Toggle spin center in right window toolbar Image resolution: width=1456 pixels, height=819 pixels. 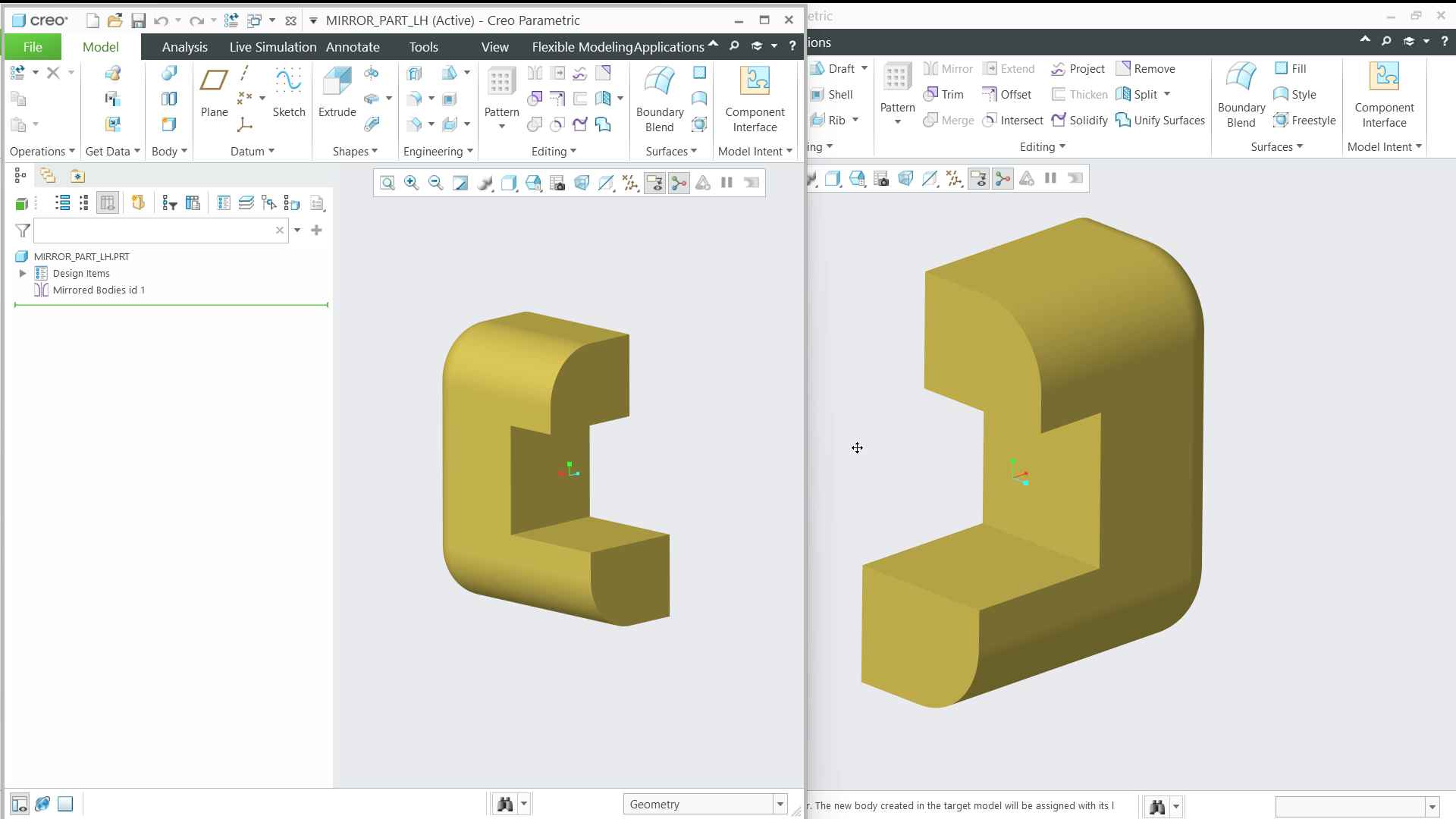(1003, 178)
